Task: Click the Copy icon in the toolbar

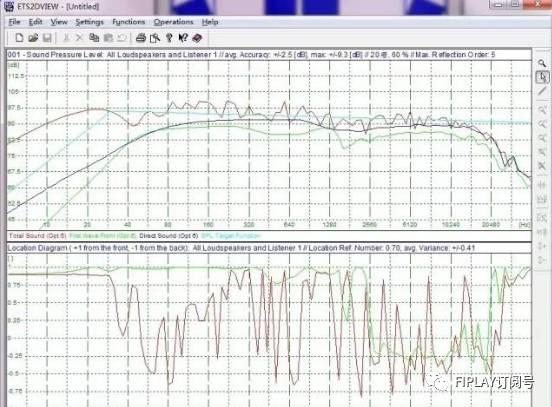Action: point(94,38)
